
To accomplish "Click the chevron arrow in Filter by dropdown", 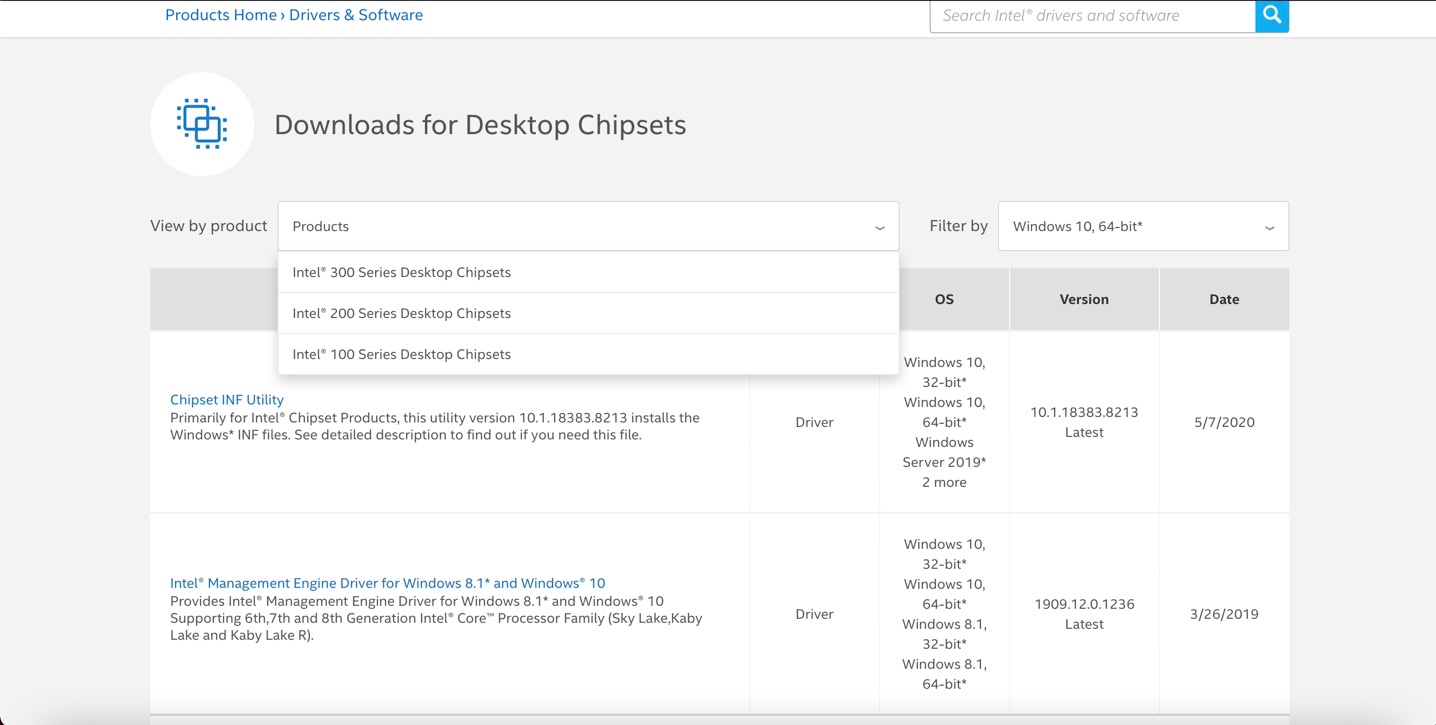I will click(x=1269, y=227).
